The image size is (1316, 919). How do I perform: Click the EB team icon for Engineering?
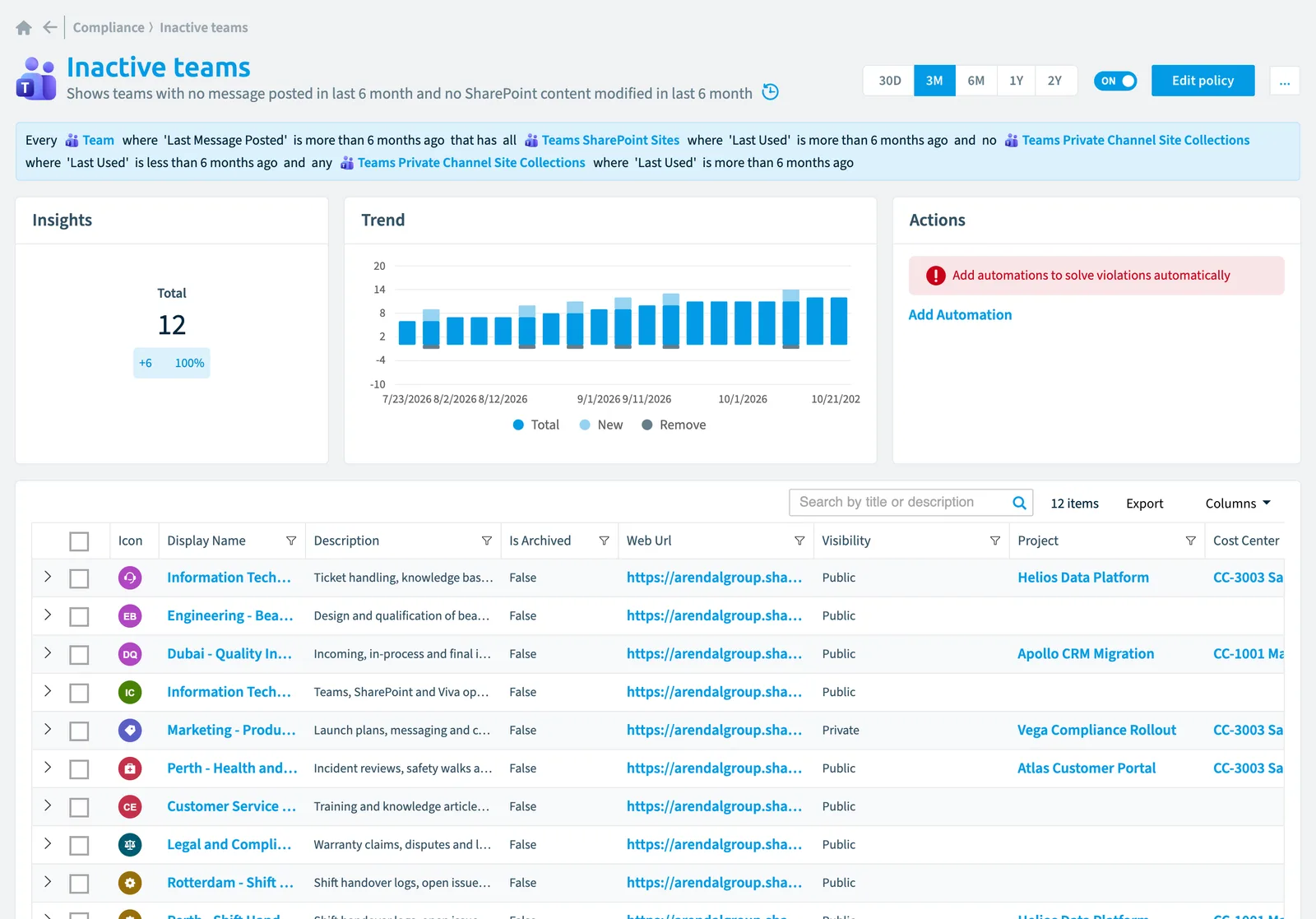(x=130, y=616)
